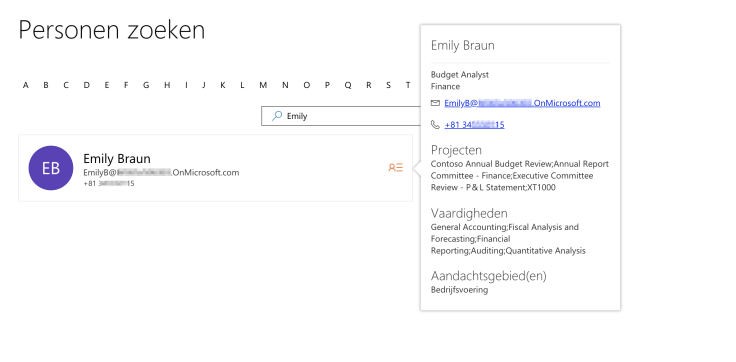The height and width of the screenshot is (362, 736).
Task: Click the Bedrijfsvoering text
Action: pyautogui.click(x=460, y=290)
